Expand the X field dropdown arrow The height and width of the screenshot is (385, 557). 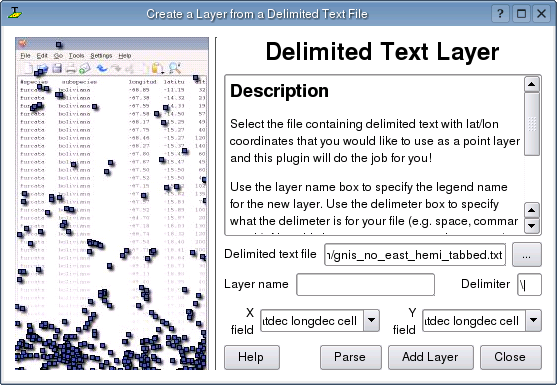(x=371, y=320)
